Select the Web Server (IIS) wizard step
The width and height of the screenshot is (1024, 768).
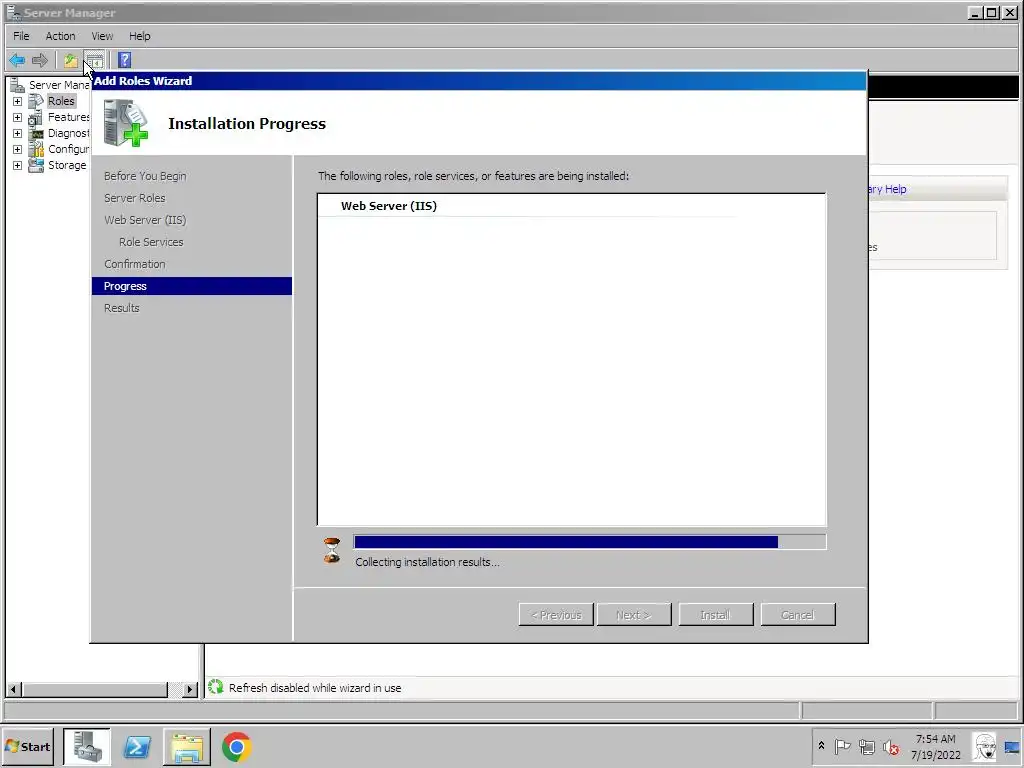tap(145, 220)
